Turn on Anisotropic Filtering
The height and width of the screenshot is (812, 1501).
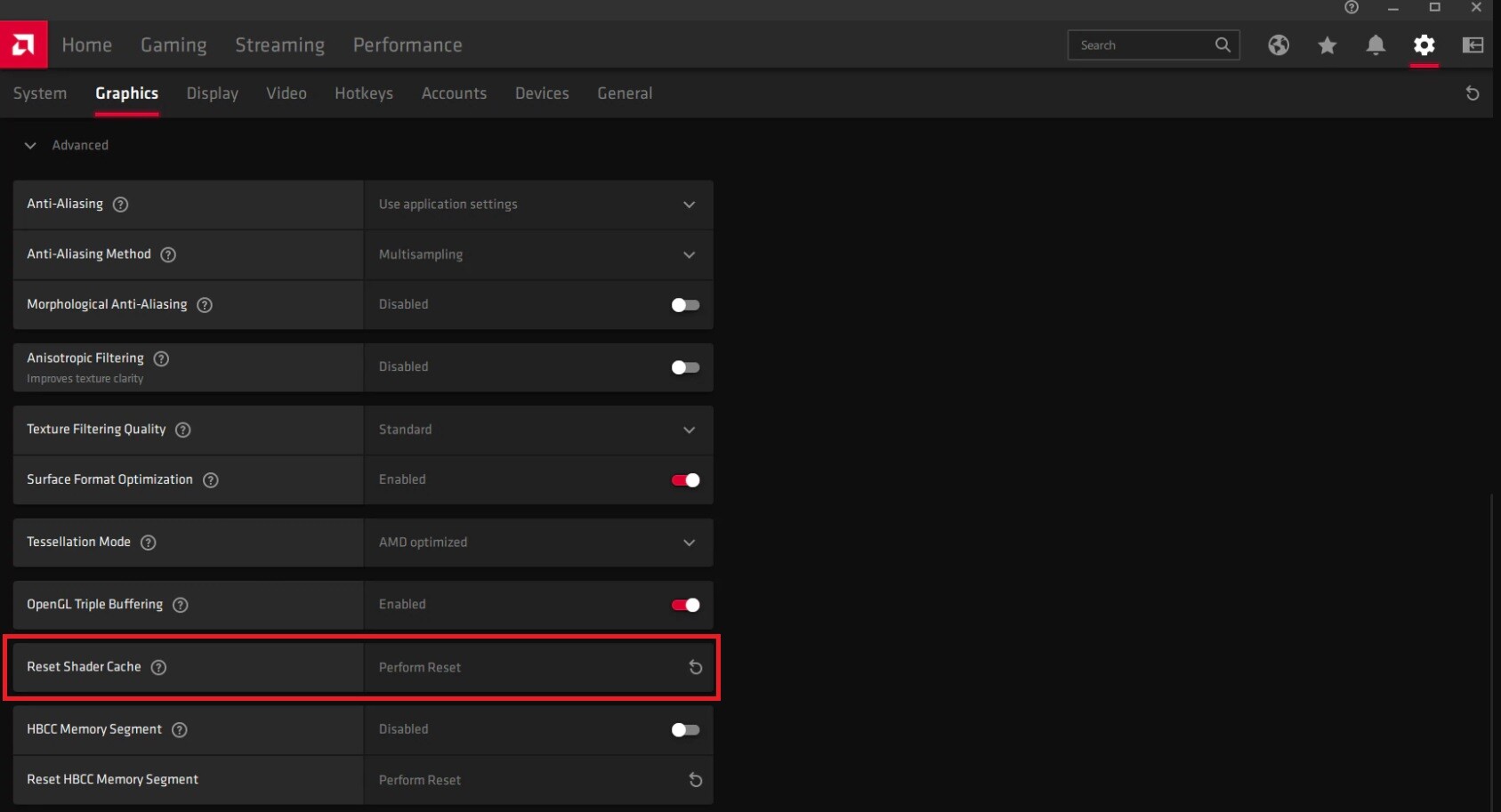684,367
